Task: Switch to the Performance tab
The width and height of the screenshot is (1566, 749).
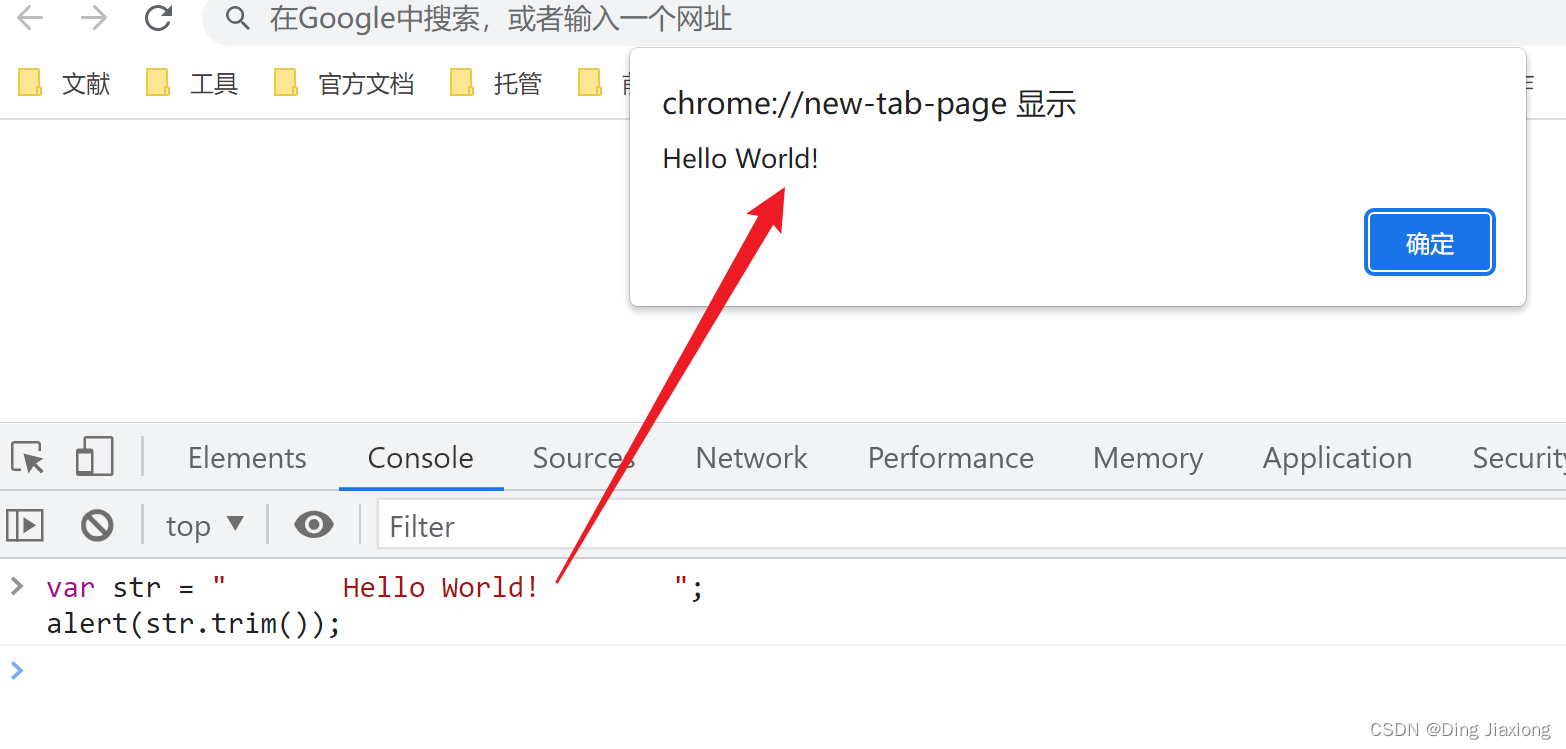Action: pos(951,457)
